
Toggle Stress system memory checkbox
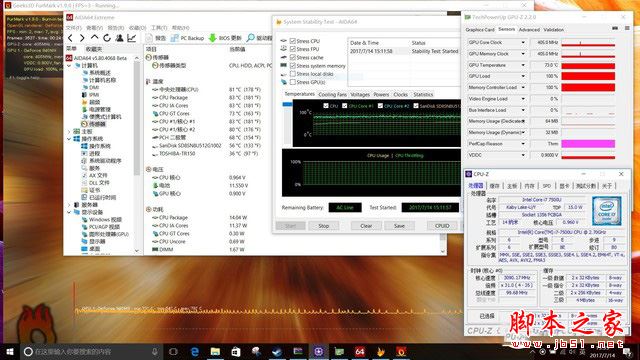coord(293,65)
